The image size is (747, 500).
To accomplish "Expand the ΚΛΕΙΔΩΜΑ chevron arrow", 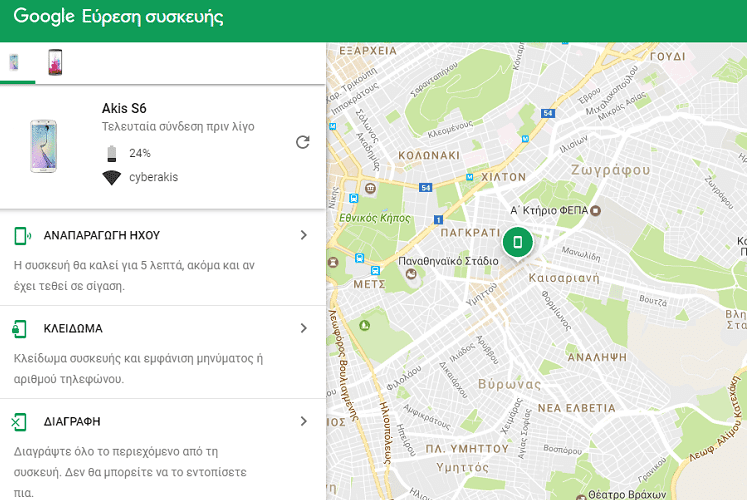I will (x=303, y=328).
